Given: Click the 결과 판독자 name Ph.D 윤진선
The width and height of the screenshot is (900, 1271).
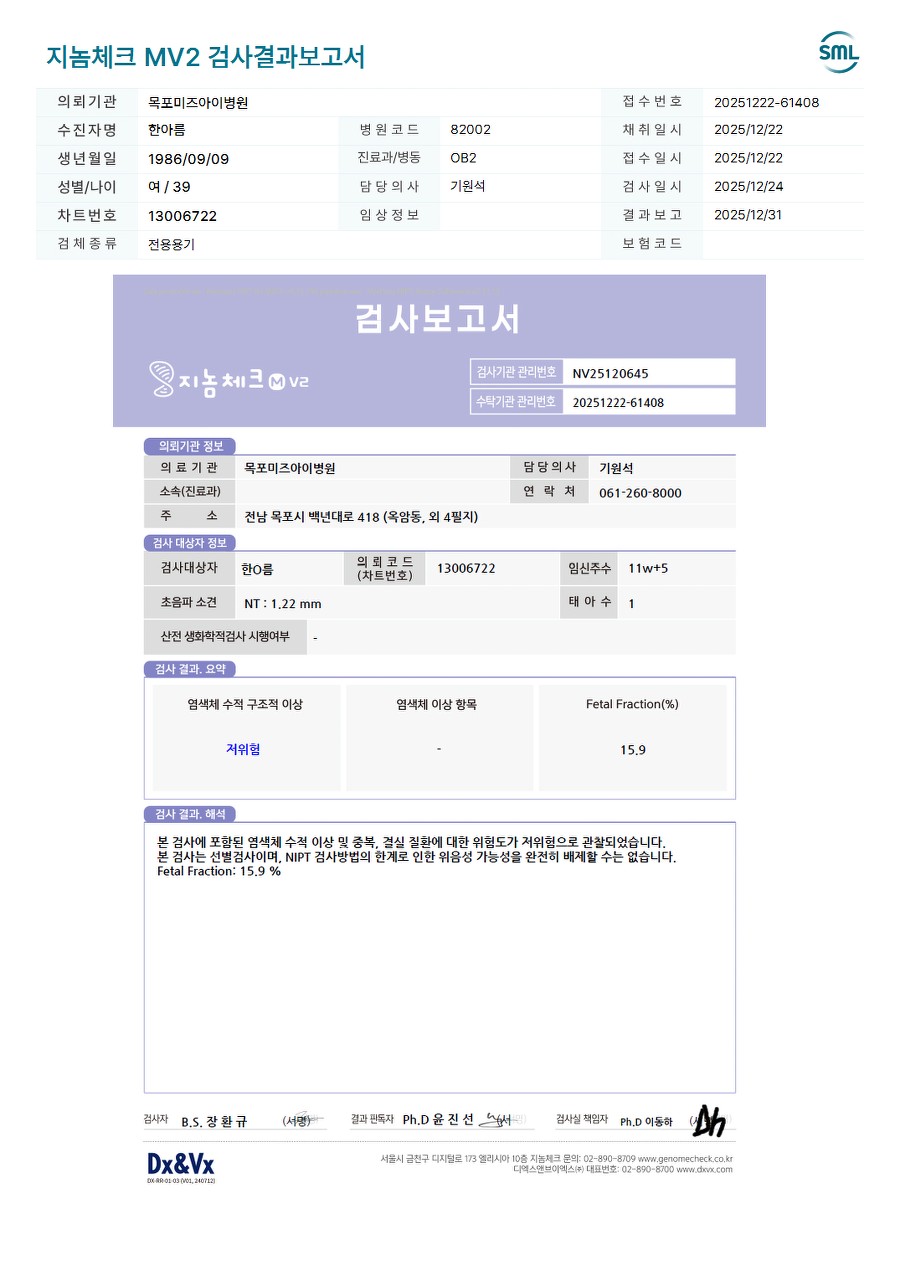Looking at the screenshot, I should 438,1120.
